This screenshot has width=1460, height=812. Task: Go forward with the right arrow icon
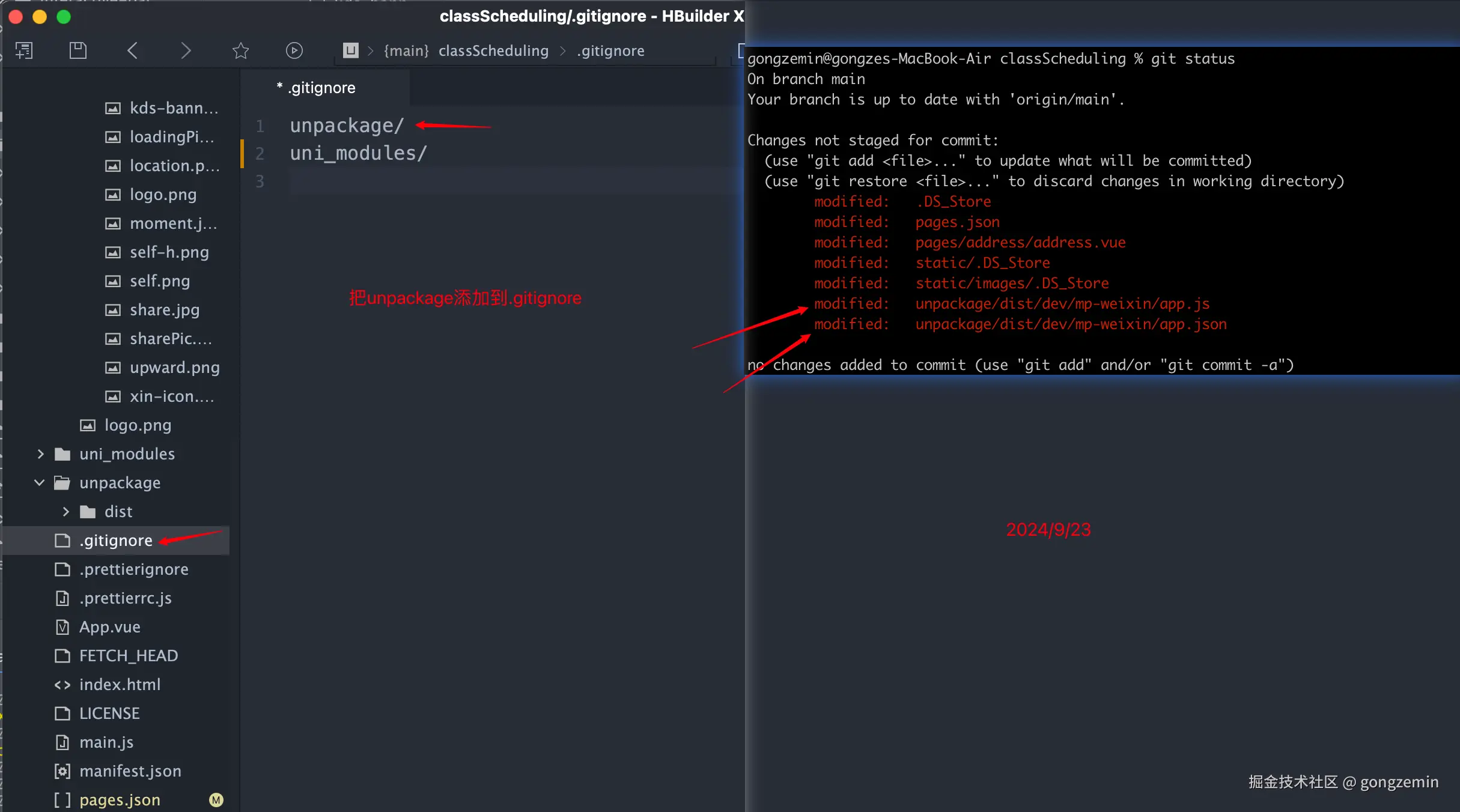tap(186, 50)
